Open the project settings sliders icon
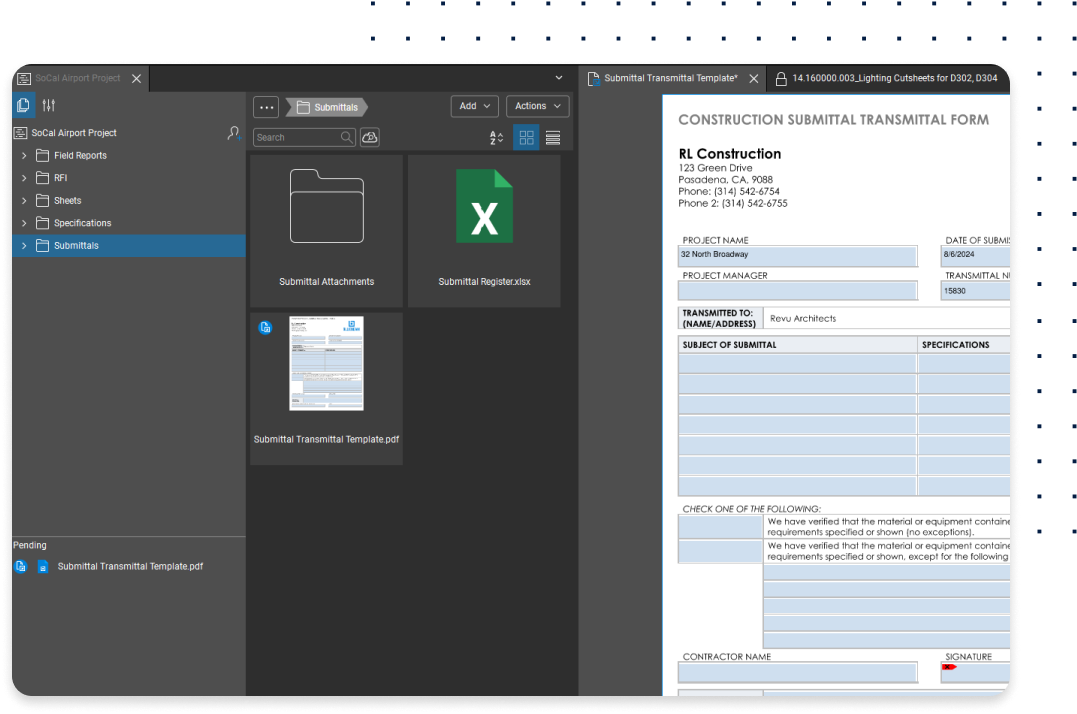The image size is (1077, 714). tap(49, 105)
